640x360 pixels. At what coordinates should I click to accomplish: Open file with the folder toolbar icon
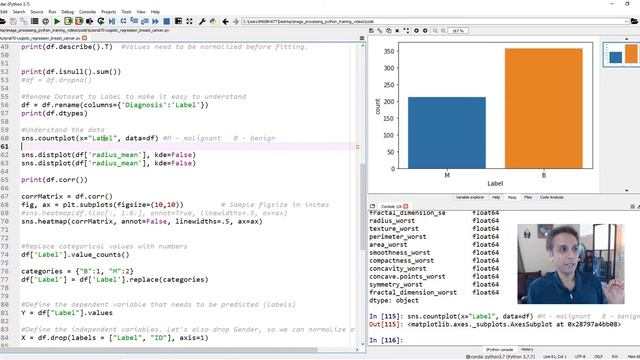click(x=3, y=21)
